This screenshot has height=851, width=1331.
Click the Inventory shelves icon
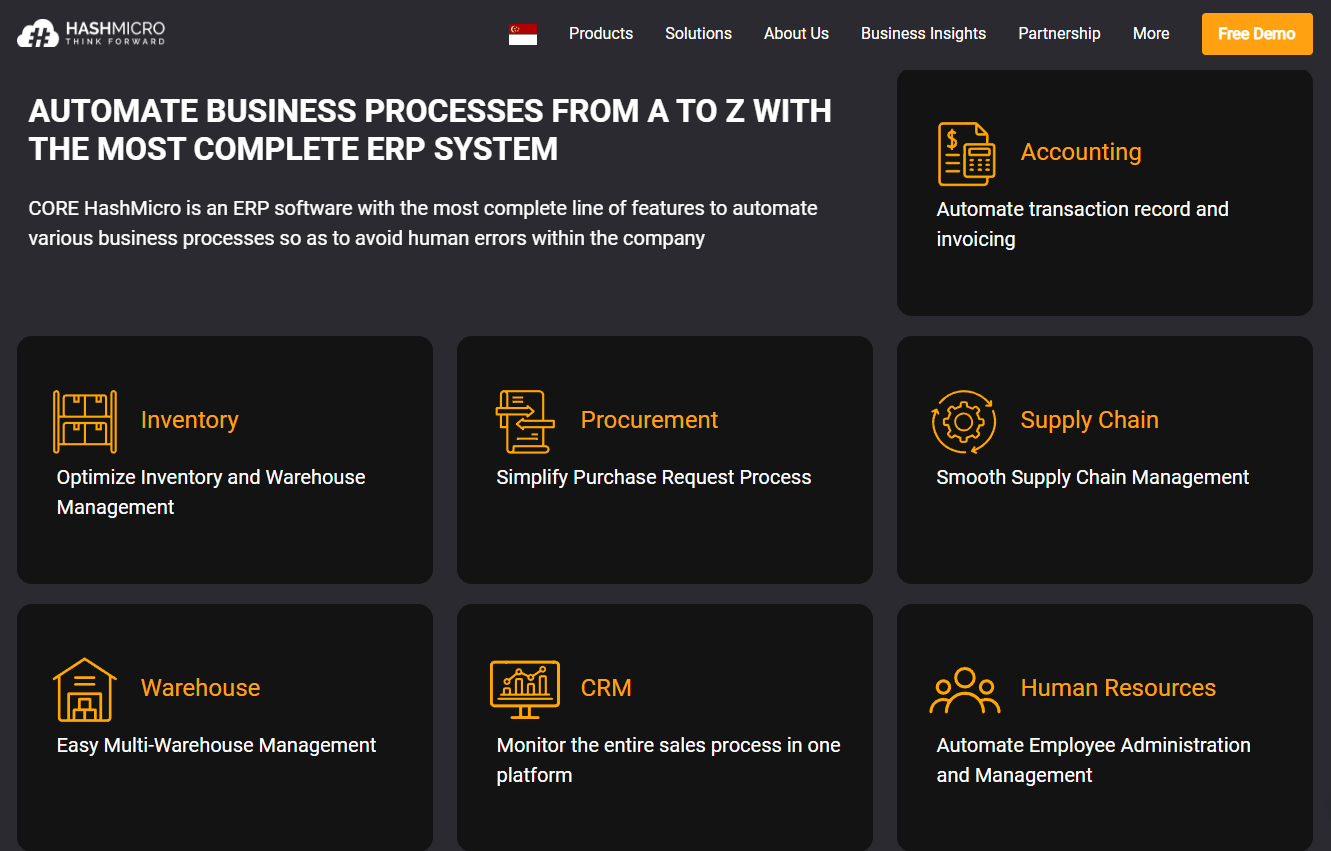click(85, 422)
